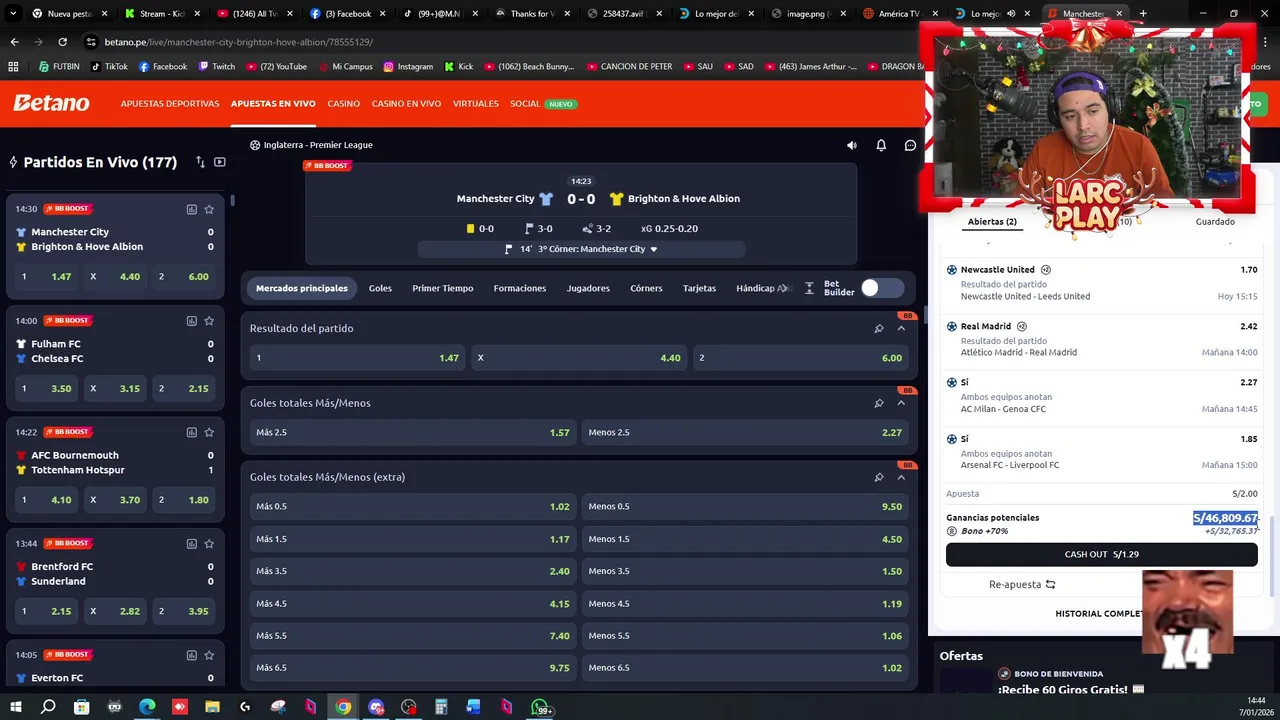Open Casino en Vivo menu item
The image size is (1280, 720).
tap(406, 104)
